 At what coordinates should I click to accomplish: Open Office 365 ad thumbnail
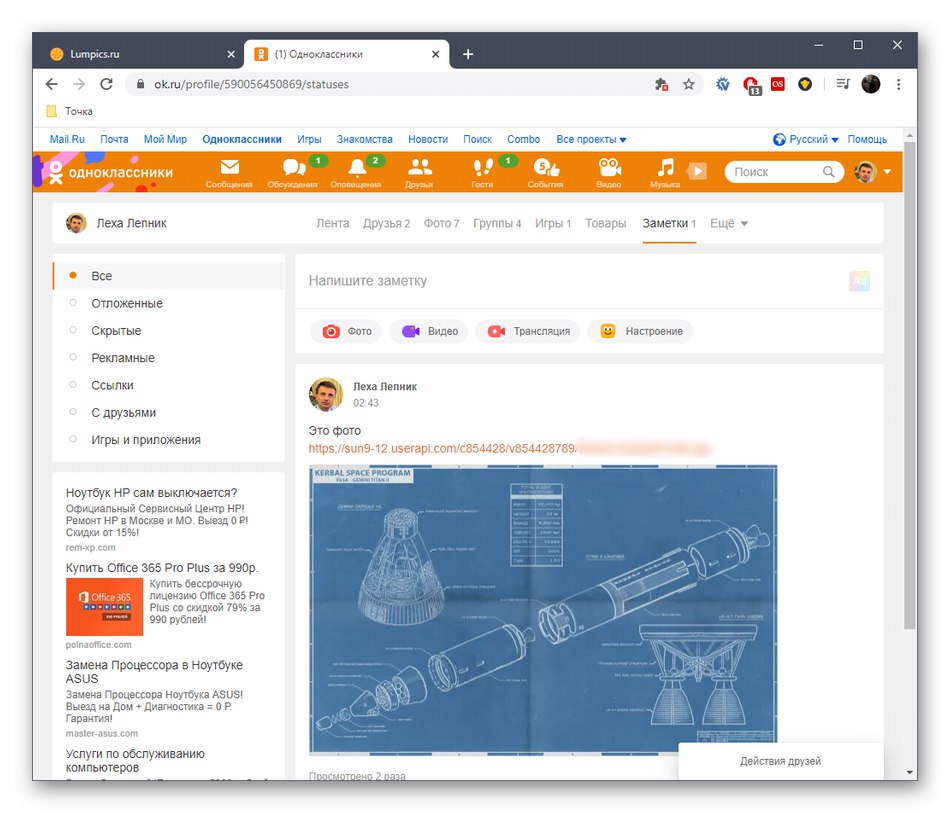pyautogui.click(x=104, y=606)
